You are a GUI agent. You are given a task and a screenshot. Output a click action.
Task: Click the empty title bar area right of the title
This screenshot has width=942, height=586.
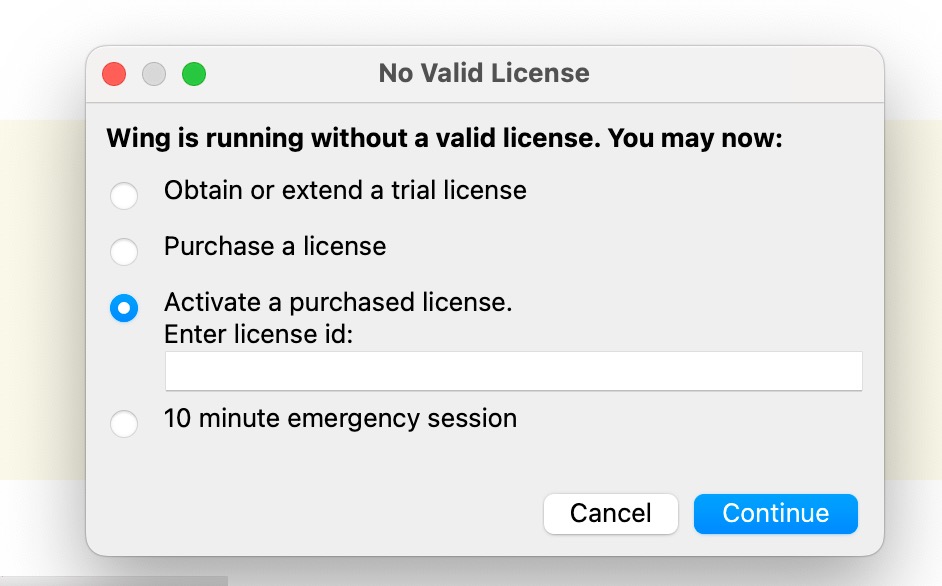[x=740, y=74]
